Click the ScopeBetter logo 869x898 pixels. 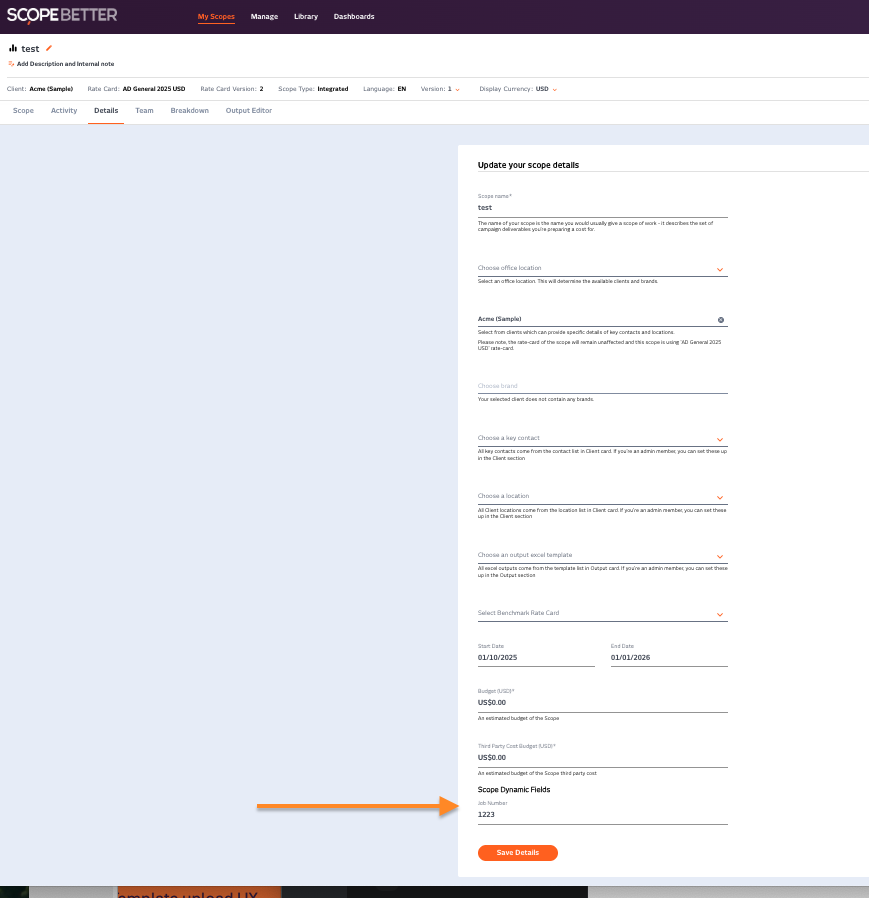62,16
